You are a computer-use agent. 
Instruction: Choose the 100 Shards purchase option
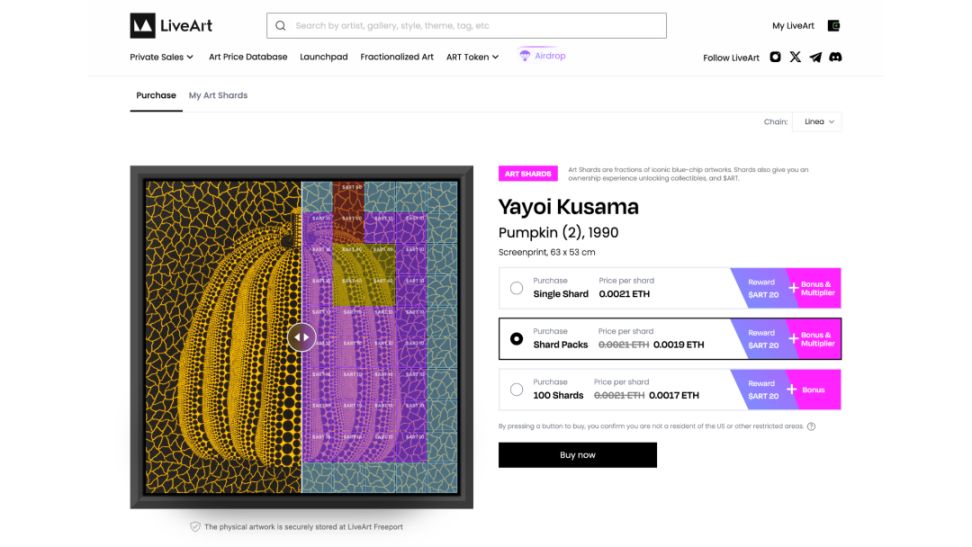tap(516, 390)
